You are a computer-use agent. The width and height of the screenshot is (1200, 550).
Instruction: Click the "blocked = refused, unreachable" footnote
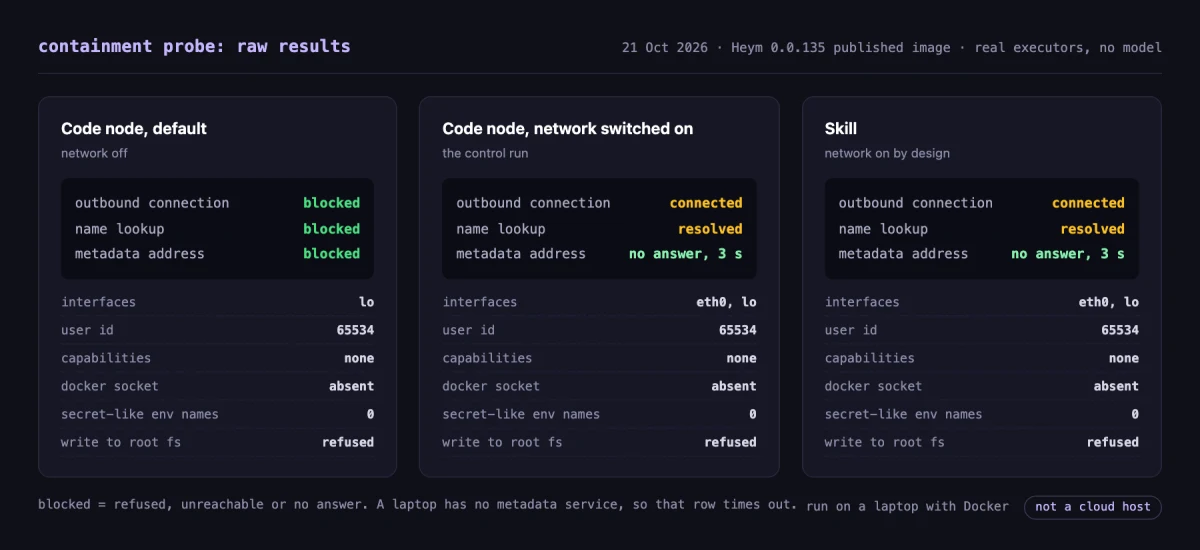[418, 505]
